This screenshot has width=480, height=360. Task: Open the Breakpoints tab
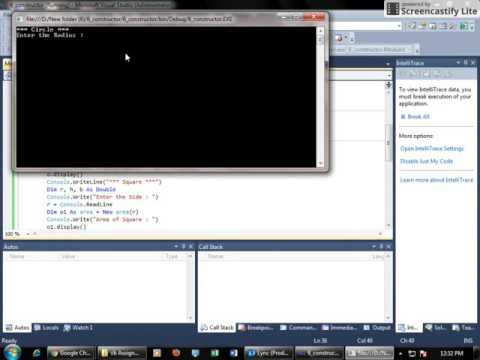tap(256, 328)
